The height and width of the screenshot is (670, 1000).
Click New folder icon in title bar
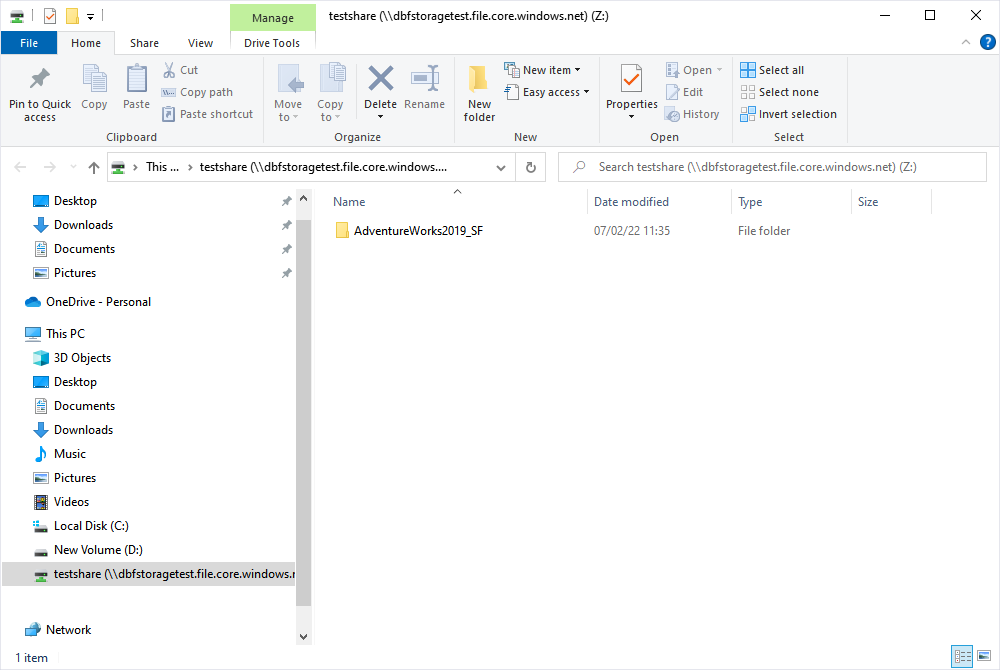[73, 16]
